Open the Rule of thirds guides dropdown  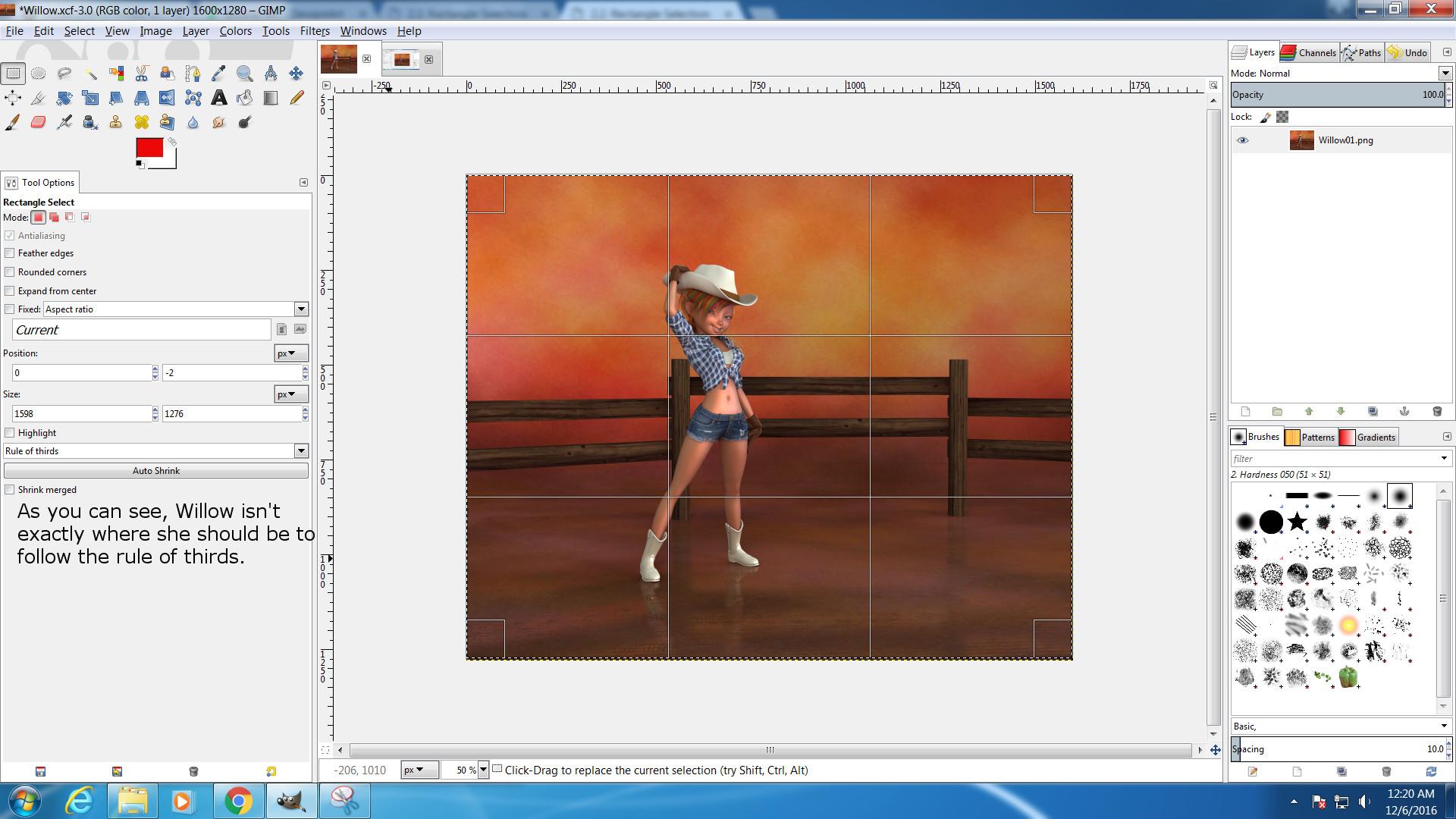click(301, 451)
